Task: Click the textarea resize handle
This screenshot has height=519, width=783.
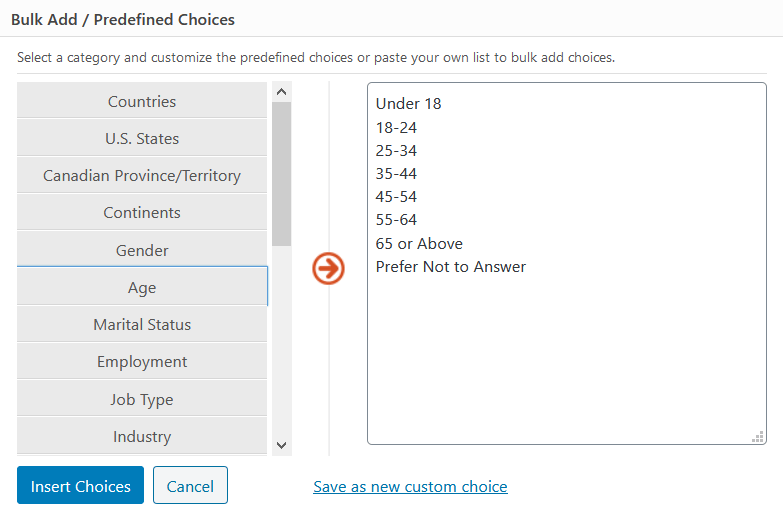Action: (759, 437)
